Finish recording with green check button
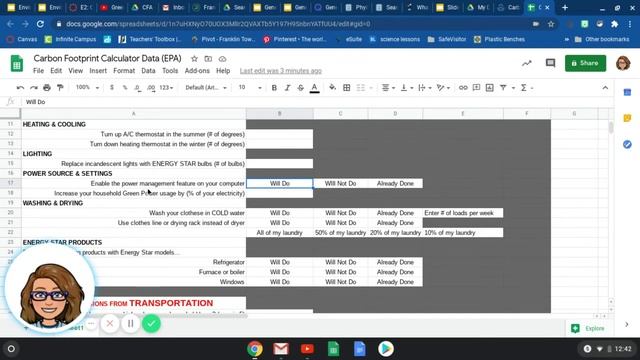640x360 pixels. (x=151, y=324)
